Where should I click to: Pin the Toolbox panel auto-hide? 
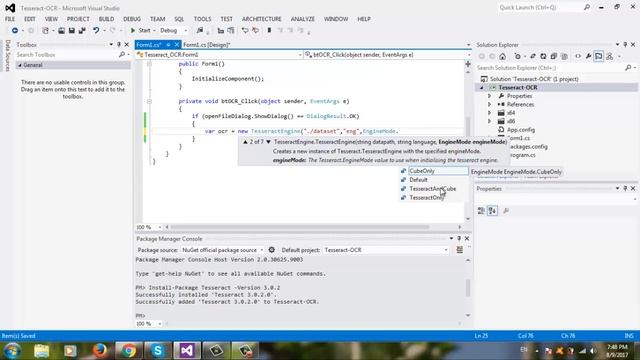pos(119,44)
